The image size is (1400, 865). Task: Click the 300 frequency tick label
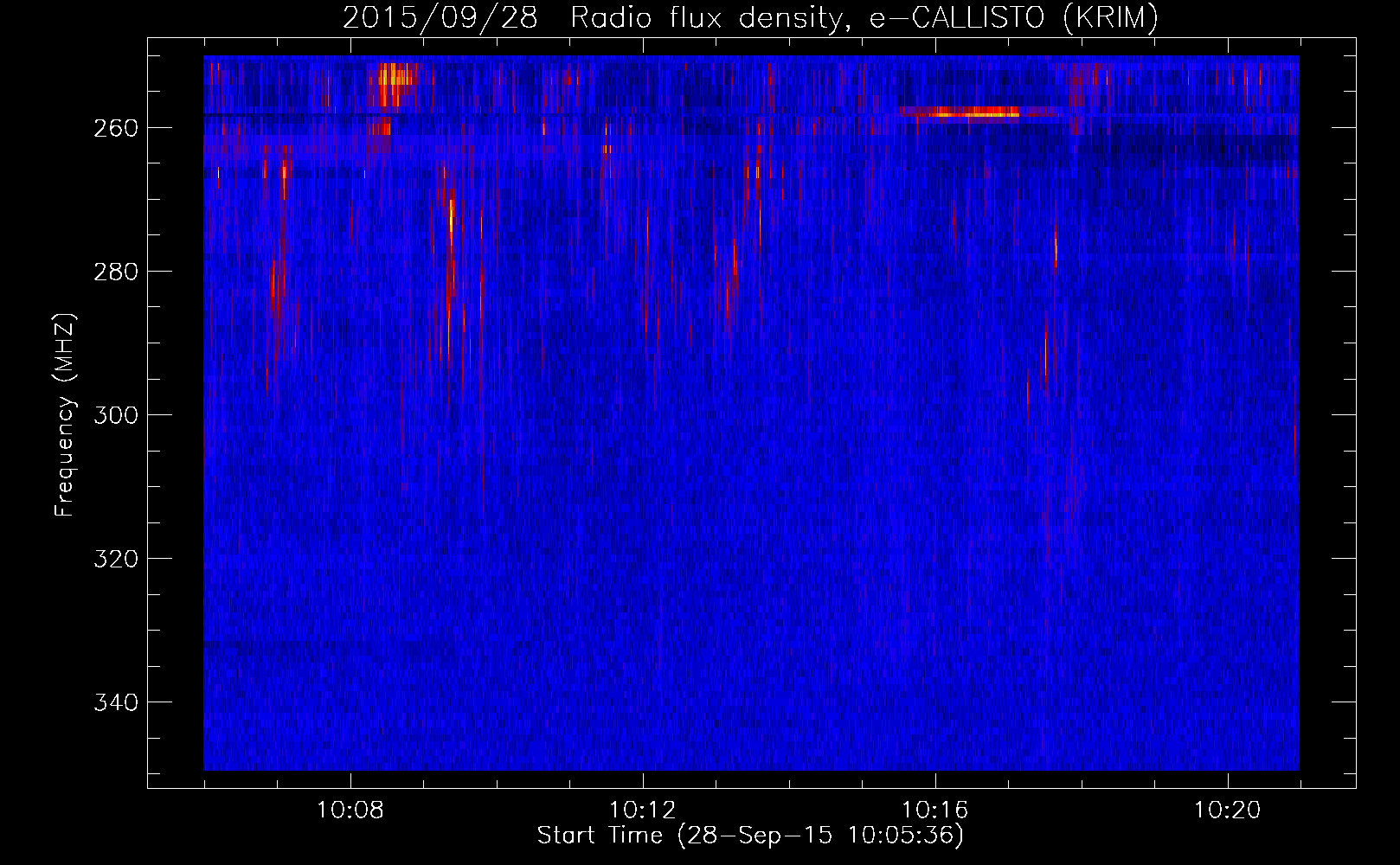116,415
